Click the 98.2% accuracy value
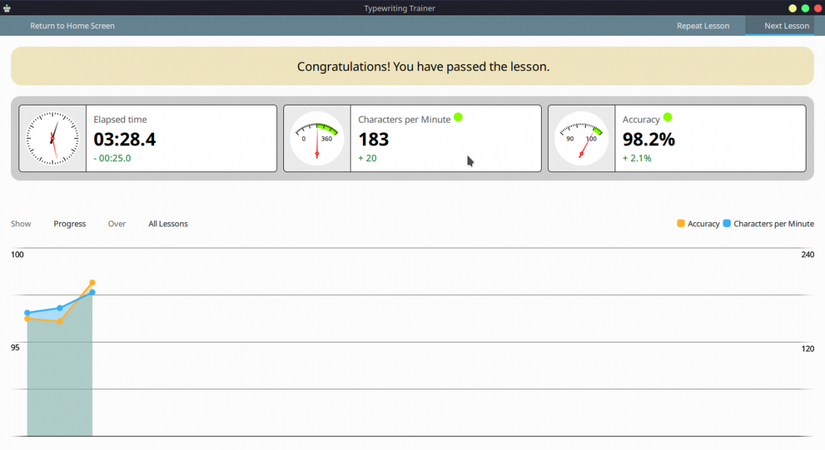Image resolution: width=825 pixels, height=450 pixels. 648,139
